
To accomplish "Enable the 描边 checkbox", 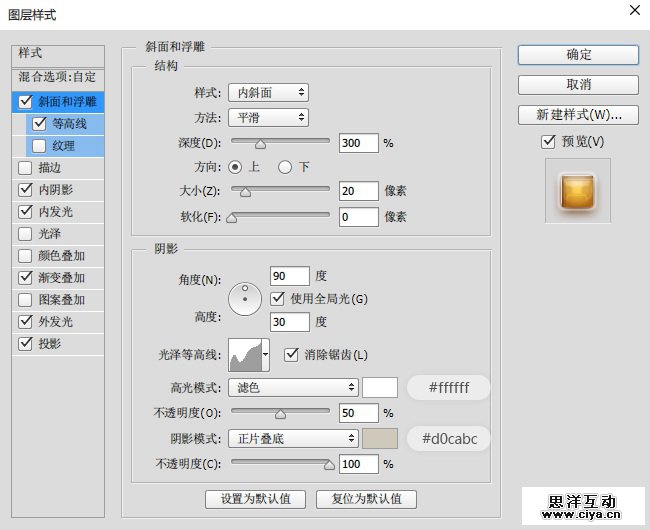I will tap(25, 167).
